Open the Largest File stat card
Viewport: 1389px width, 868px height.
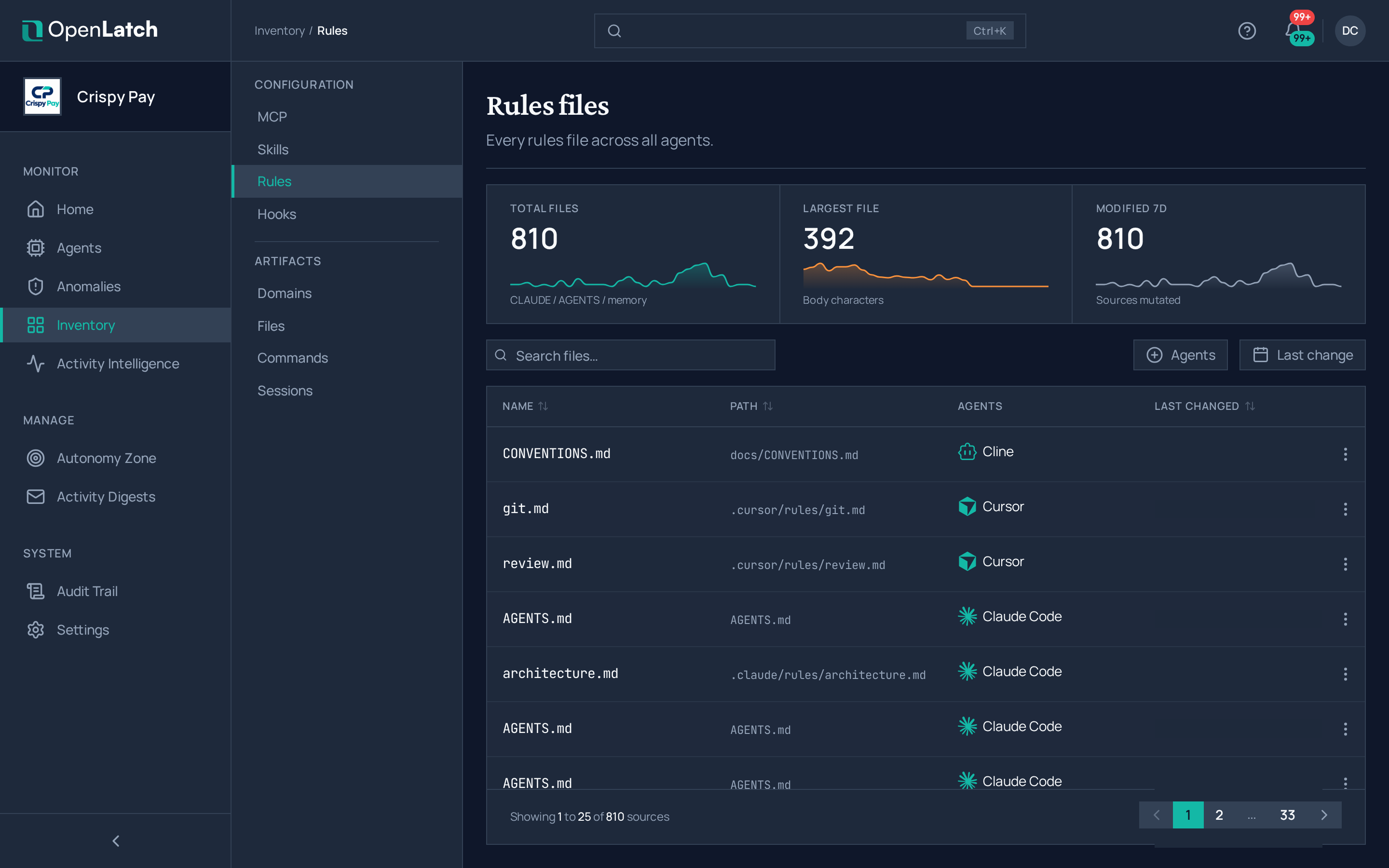[925, 254]
